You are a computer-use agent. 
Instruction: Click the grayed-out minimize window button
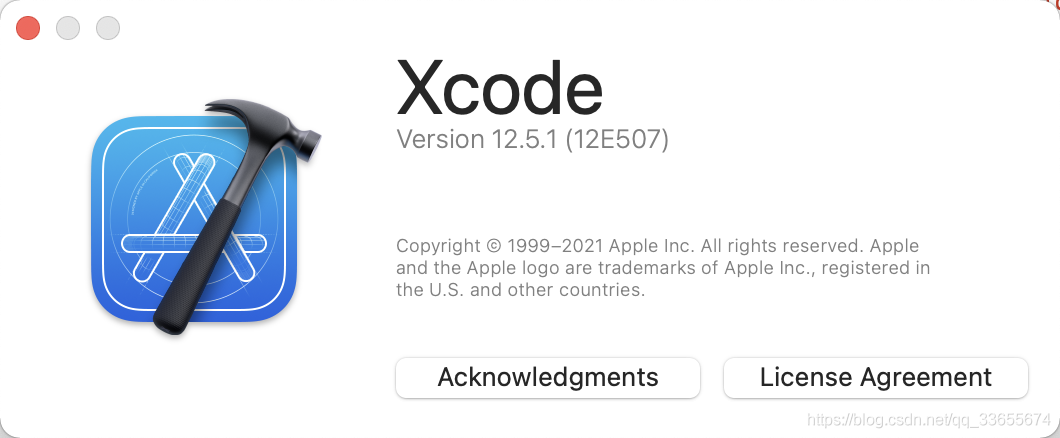pyautogui.click(x=68, y=28)
